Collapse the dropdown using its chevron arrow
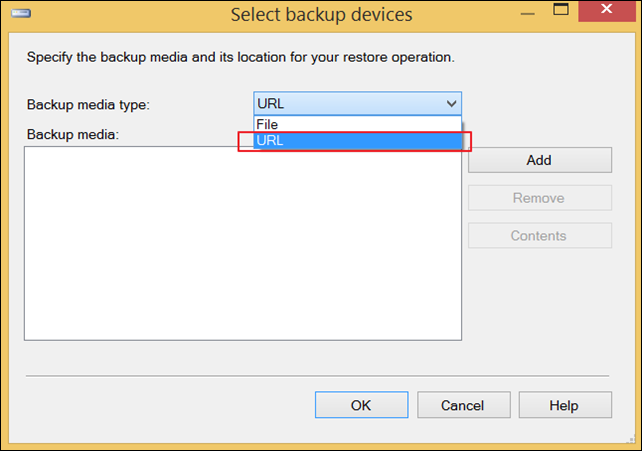The width and height of the screenshot is (642, 451). point(451,104)
